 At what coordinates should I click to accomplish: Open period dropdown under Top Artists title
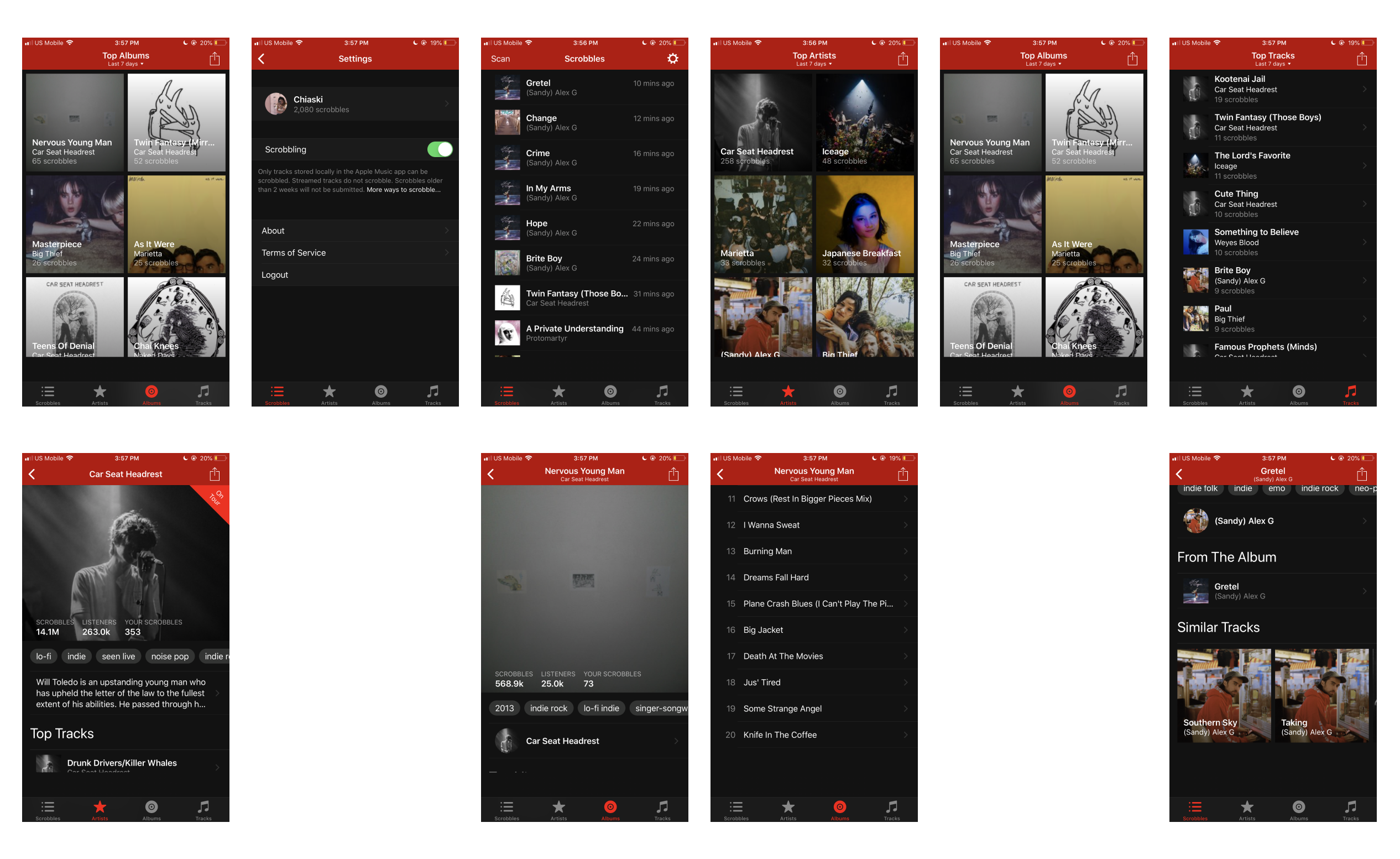coord(814,64)
